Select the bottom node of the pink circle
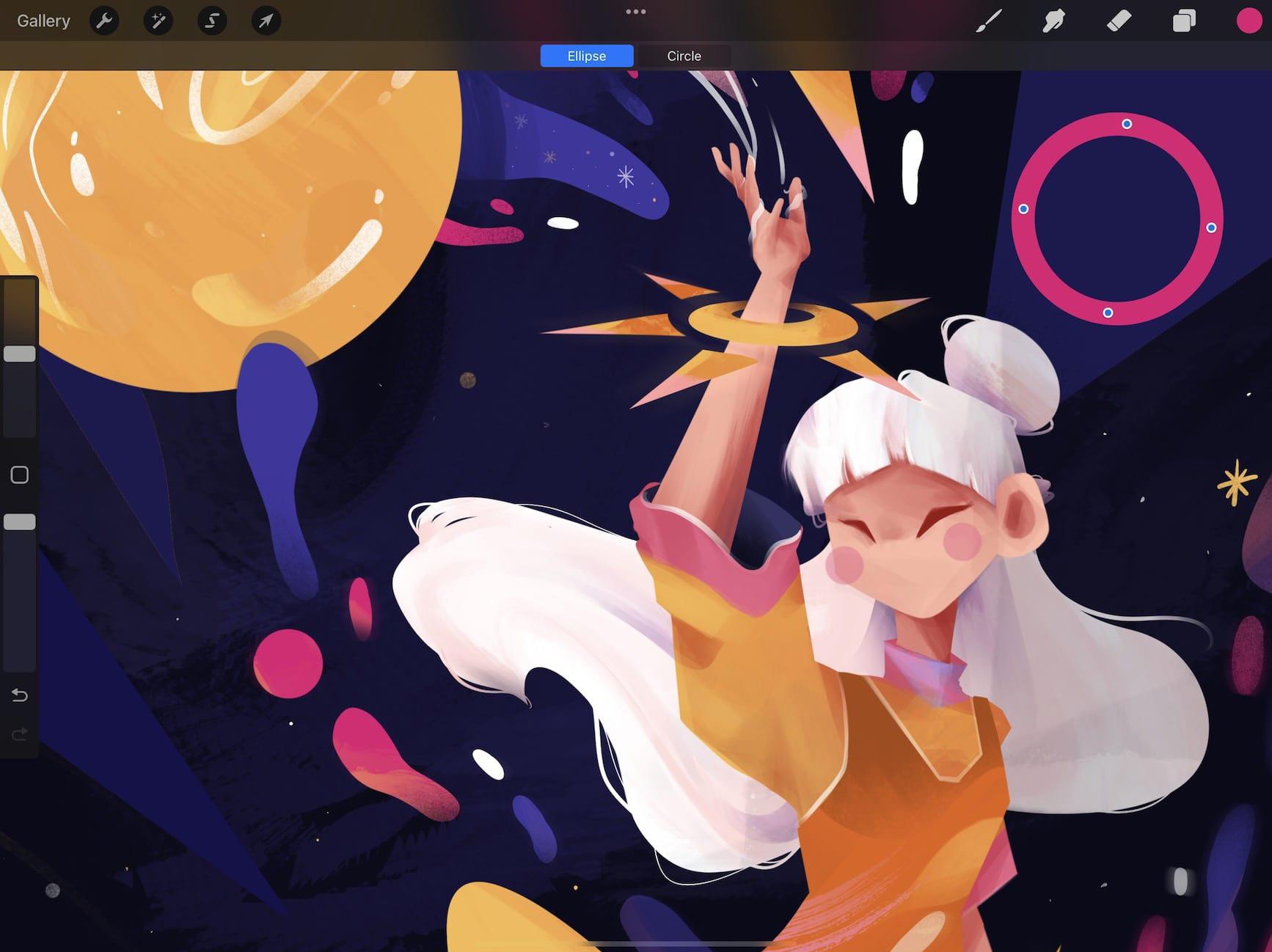 click(1108, 313)
